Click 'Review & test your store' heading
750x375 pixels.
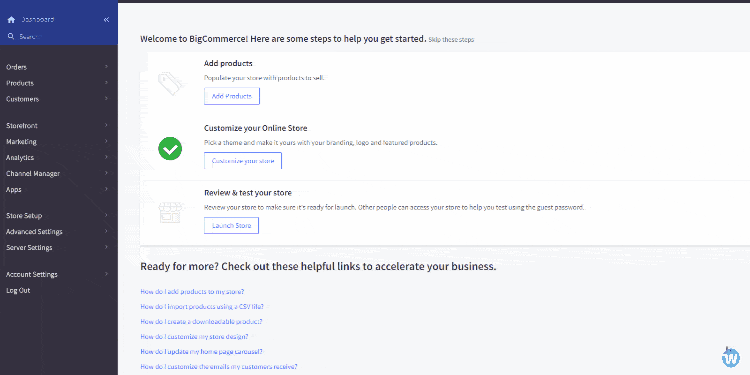click(248, 193)
